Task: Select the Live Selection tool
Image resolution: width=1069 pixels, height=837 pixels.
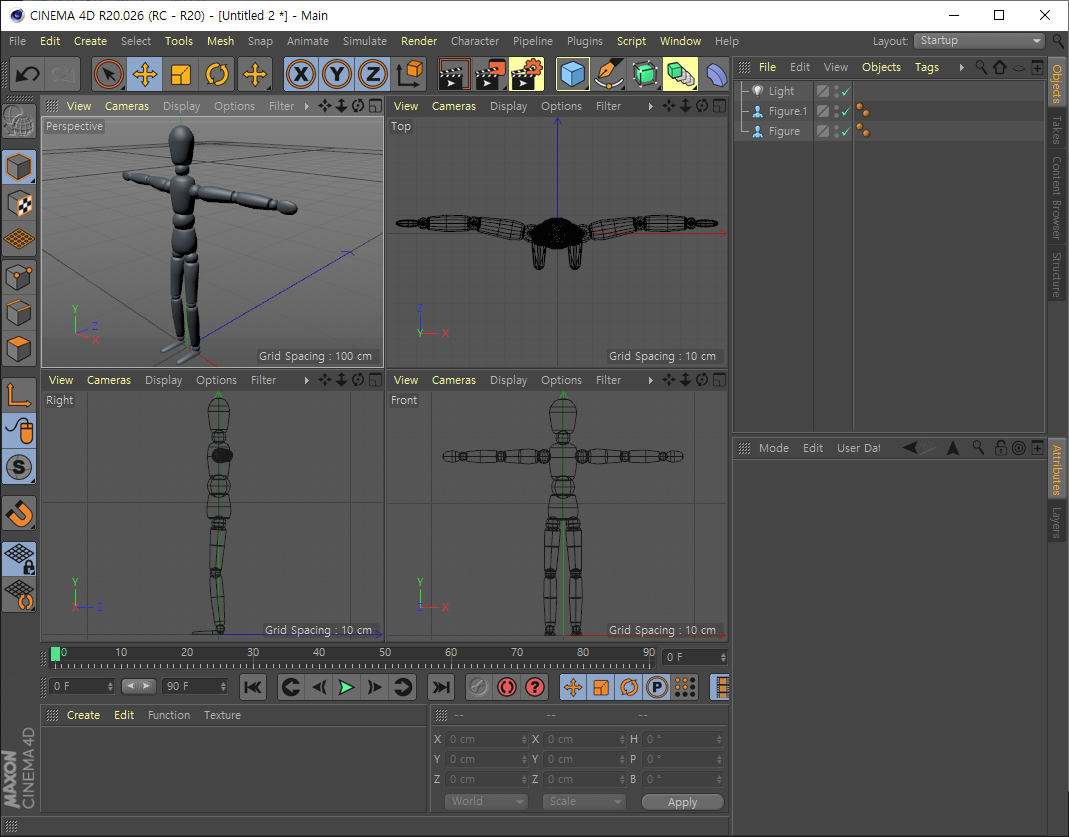Action: coord(108,74)
